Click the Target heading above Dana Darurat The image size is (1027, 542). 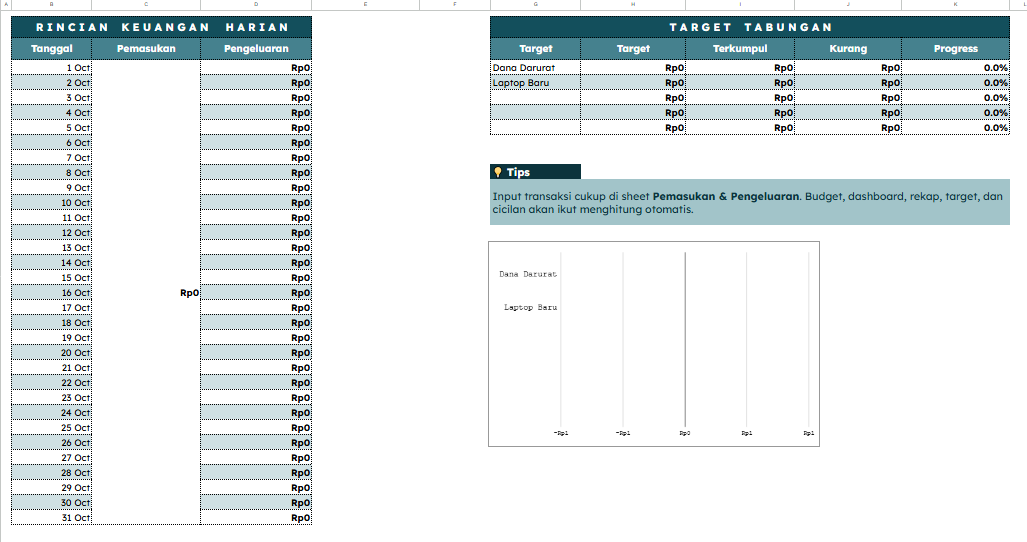[535, 48]
